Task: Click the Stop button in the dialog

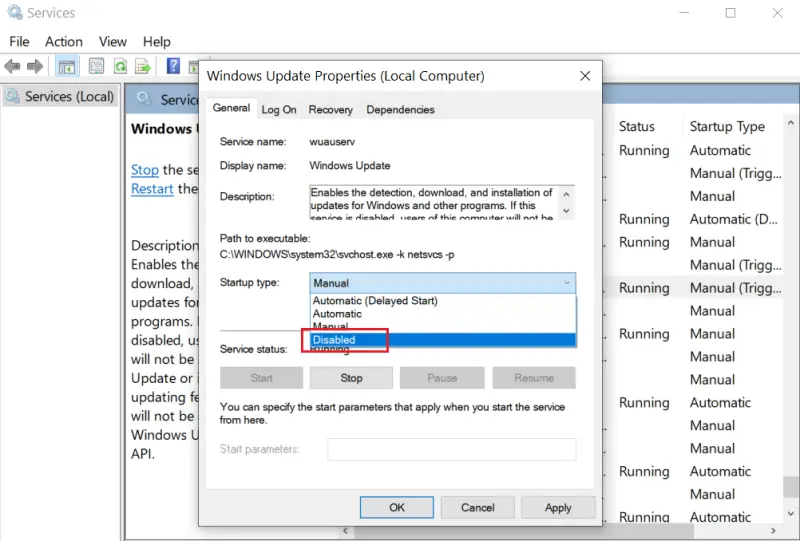Action: (351, 378)
